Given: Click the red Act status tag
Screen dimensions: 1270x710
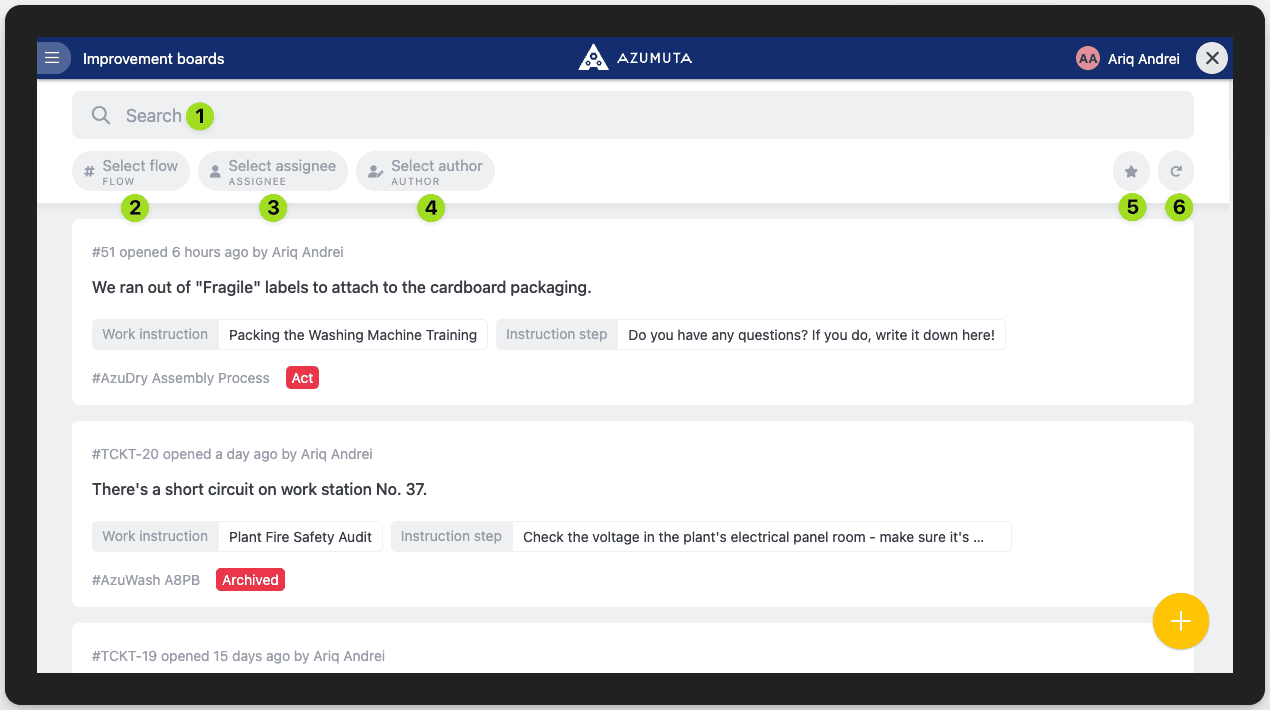Looking at the screenshot, I should coord(302,378).
